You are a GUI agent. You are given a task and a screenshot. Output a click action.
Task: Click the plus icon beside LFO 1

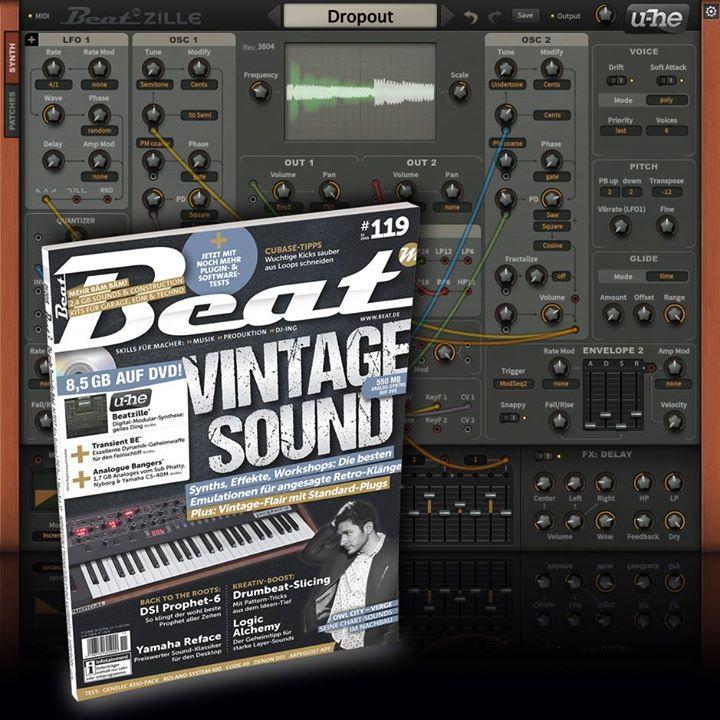pos(31,40)
